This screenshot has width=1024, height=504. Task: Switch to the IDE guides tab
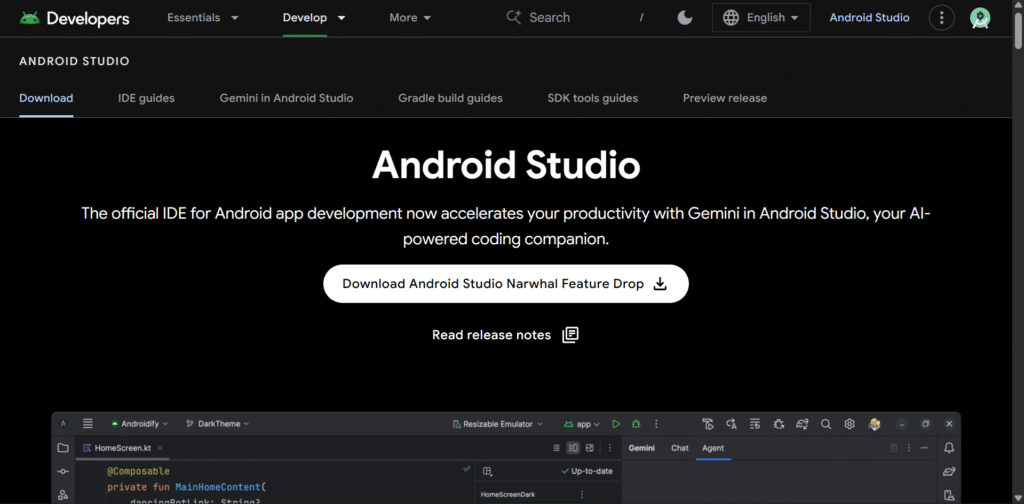(146, 98)
